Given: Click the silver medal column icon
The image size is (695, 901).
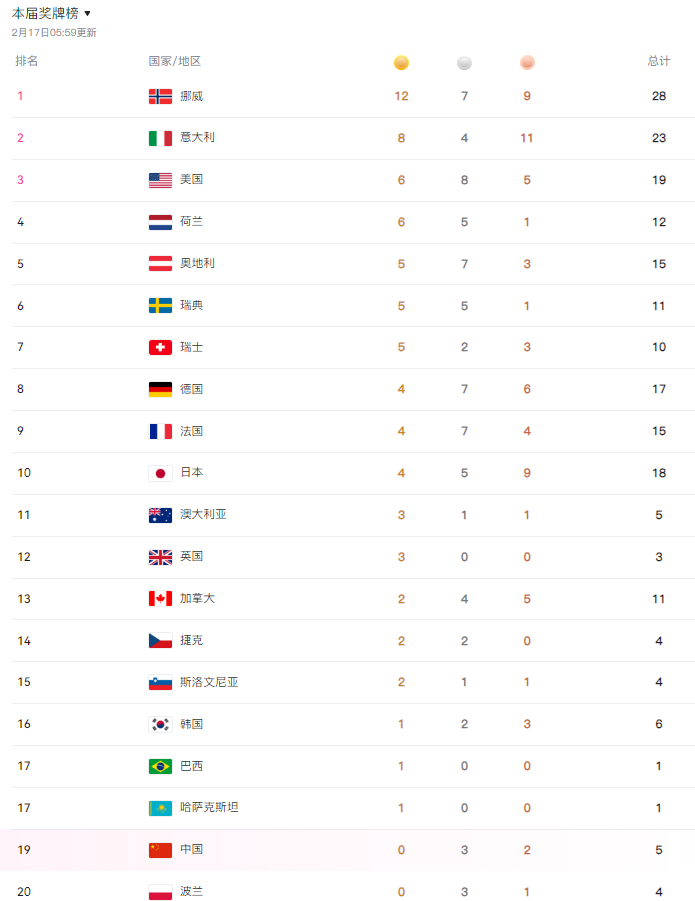Looking at the screenshot, I should [464, 63].
